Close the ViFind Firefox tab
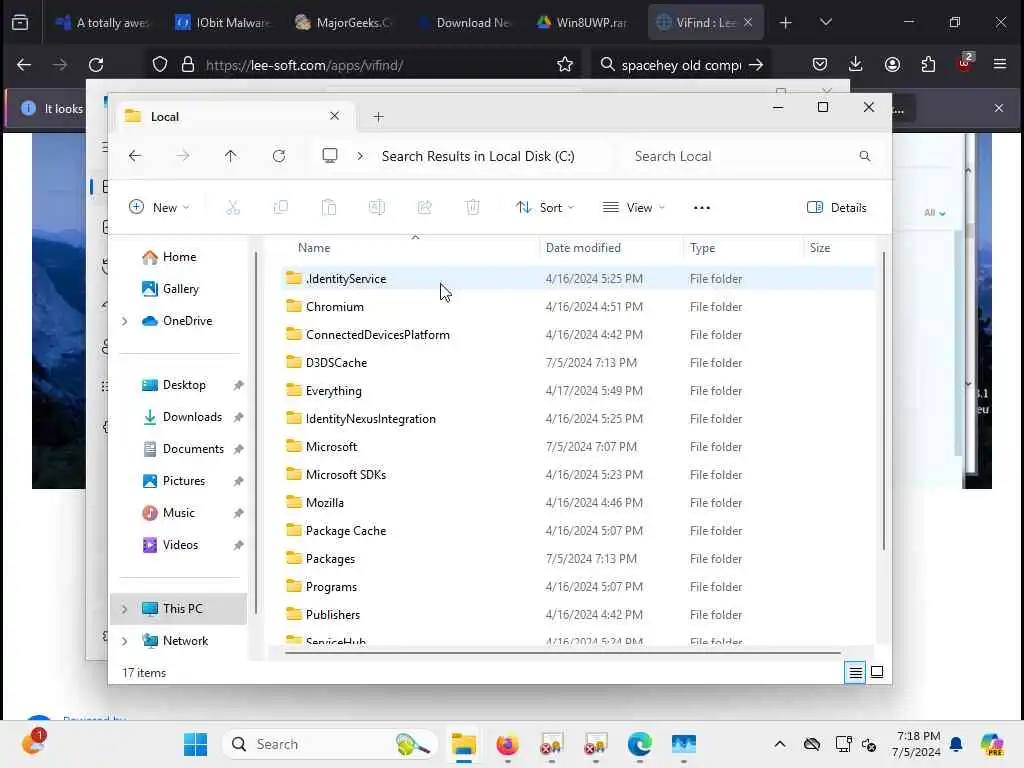This screenshot has width=1024, height=768. coord(748,22)
